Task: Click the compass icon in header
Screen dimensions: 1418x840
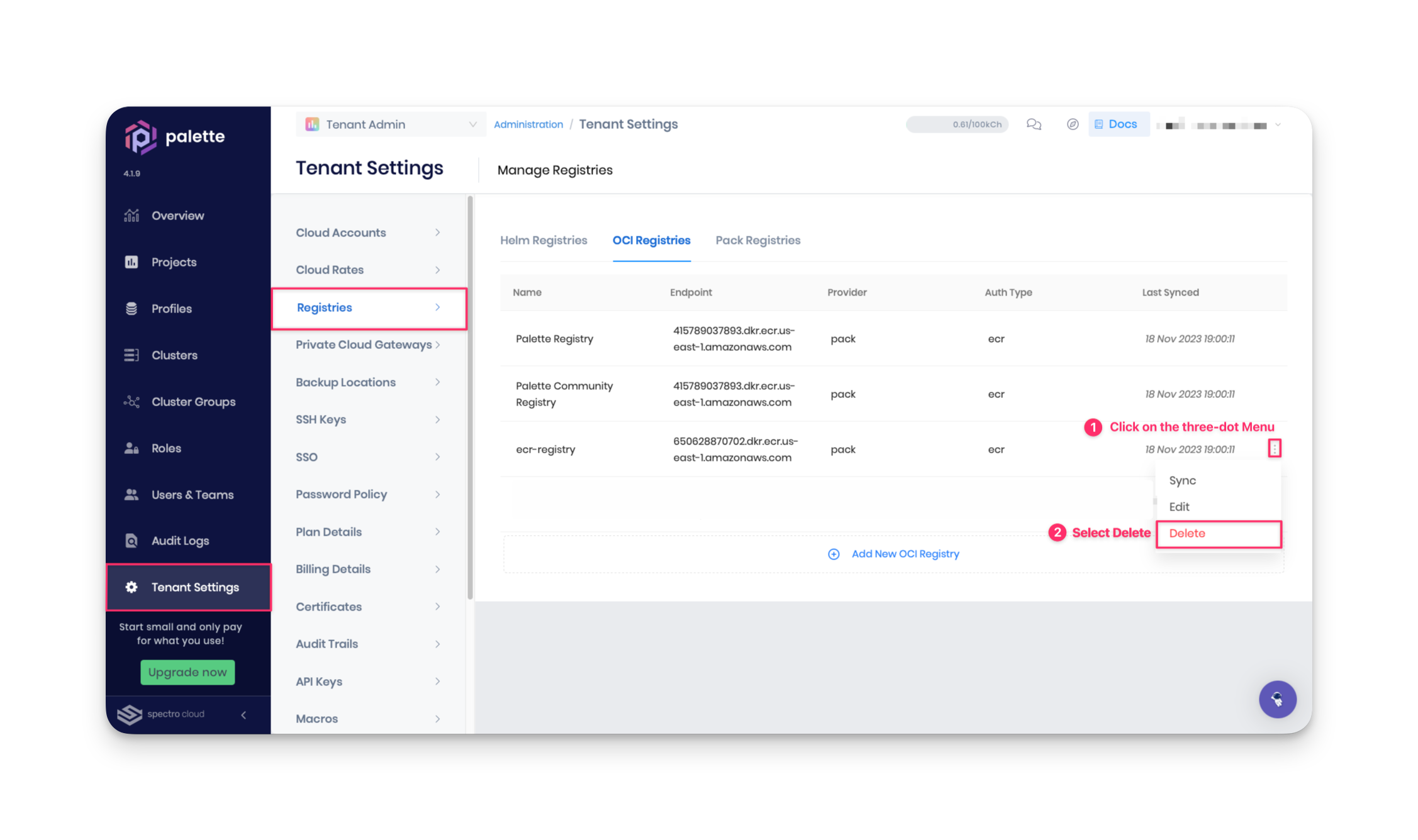Action: point(1073,124)
